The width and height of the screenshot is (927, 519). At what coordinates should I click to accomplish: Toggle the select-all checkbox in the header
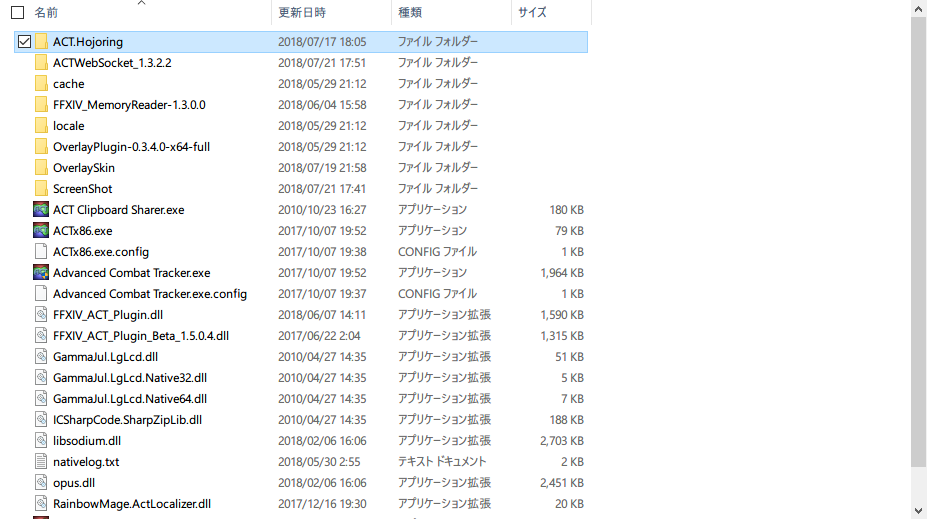click(18, 12)
